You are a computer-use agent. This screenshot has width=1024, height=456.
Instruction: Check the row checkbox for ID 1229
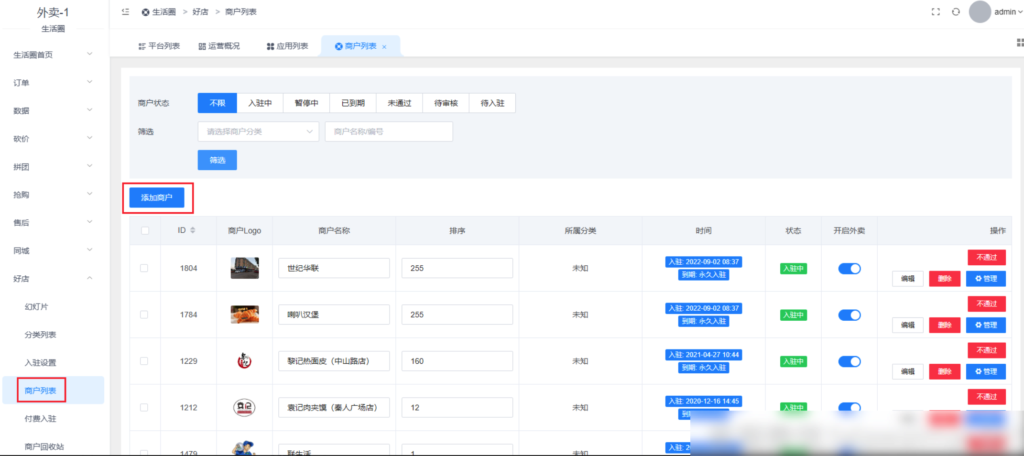tap(144, 361)
